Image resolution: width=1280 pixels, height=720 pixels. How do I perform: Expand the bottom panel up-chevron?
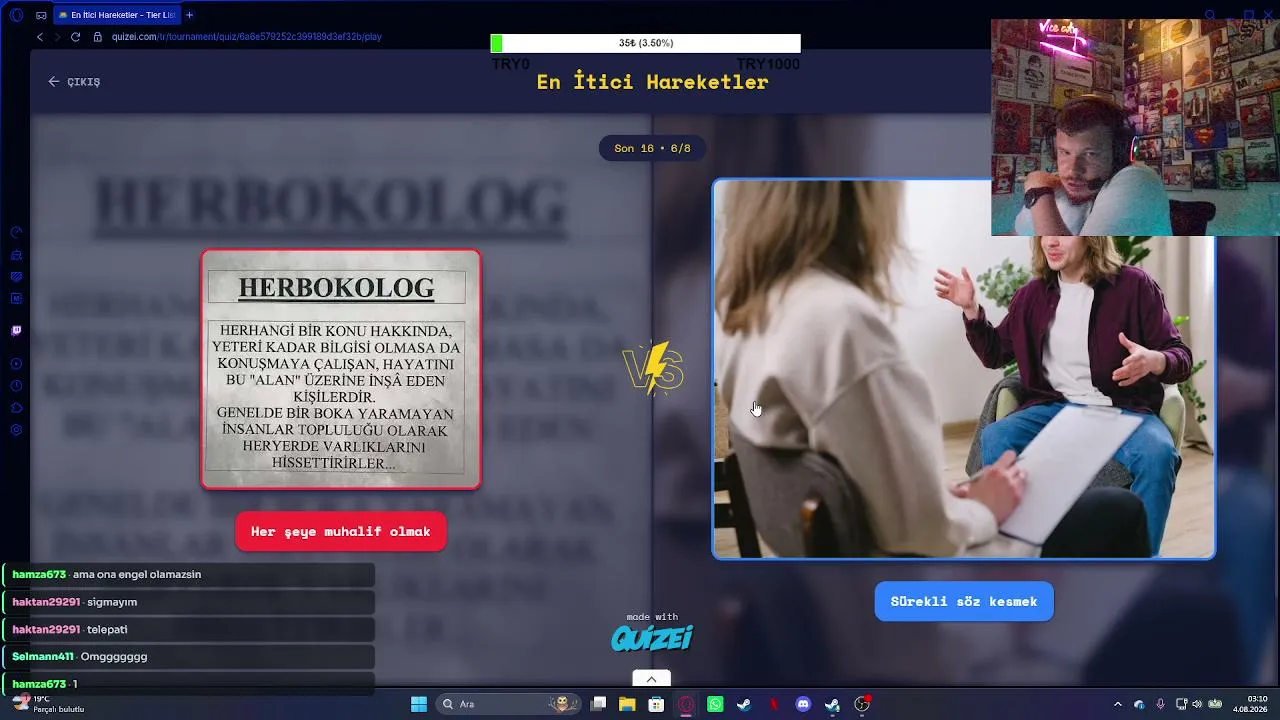tap(651, 679)
